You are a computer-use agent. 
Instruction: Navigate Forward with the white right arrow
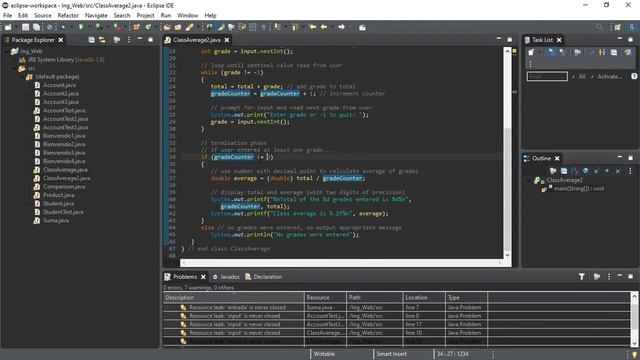tap(341, 27)
